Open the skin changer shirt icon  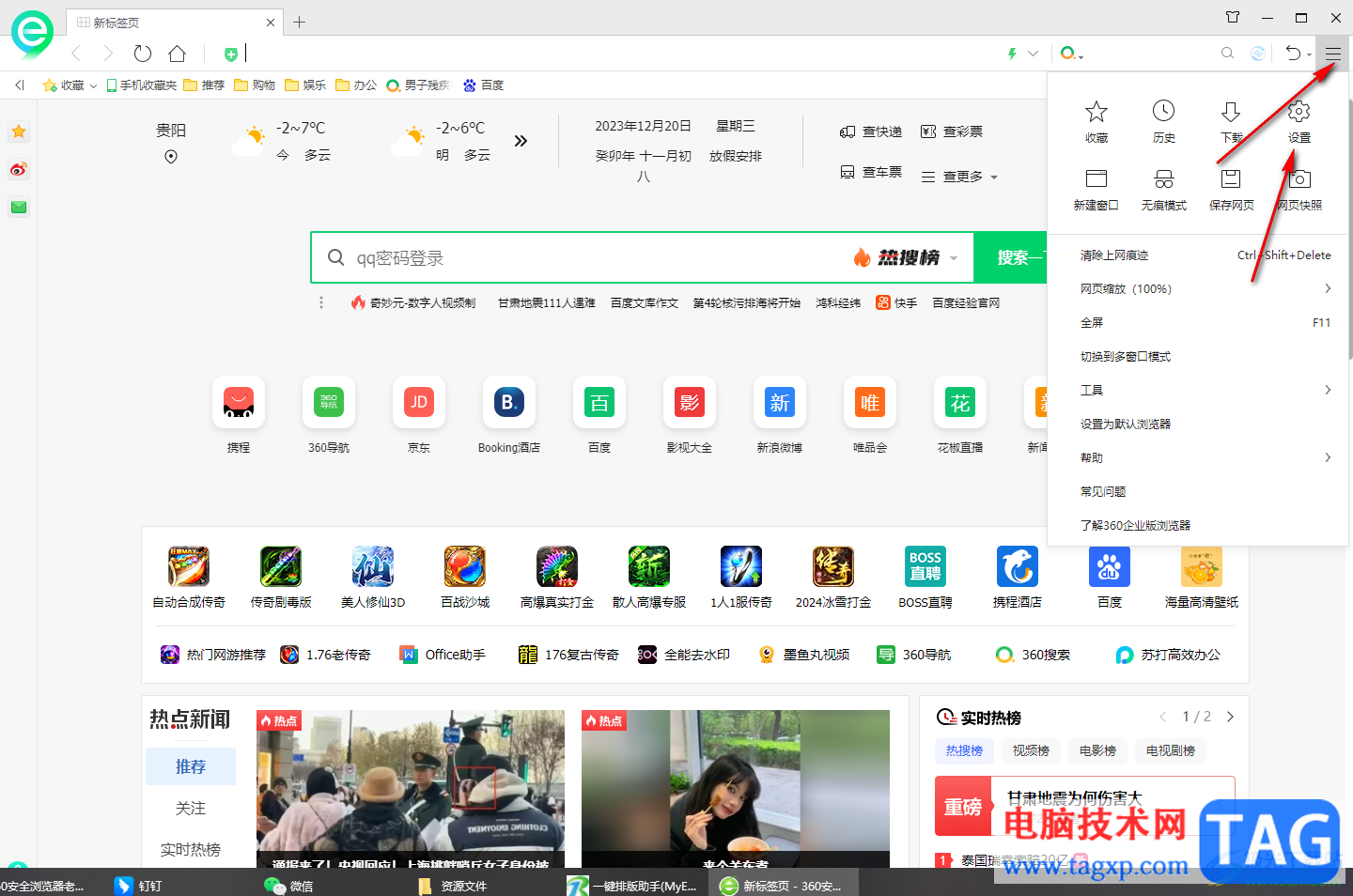1233,17
